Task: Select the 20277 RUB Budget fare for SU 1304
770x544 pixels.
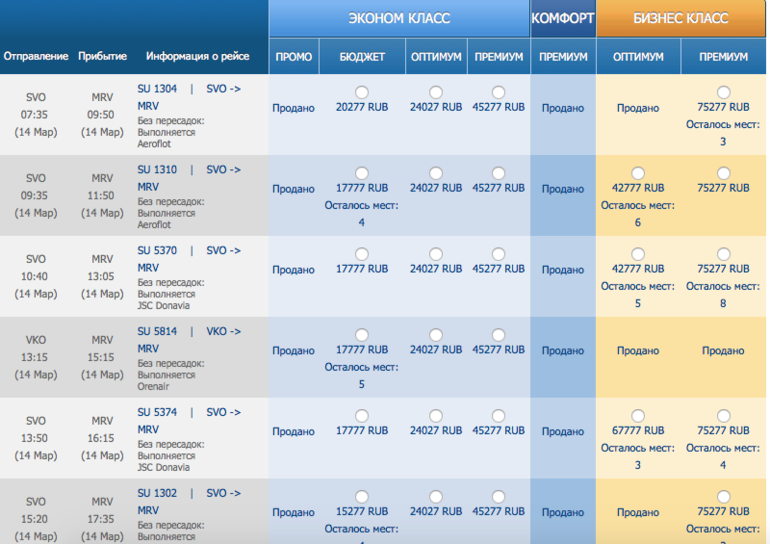Action: click(x=362, y=92)
